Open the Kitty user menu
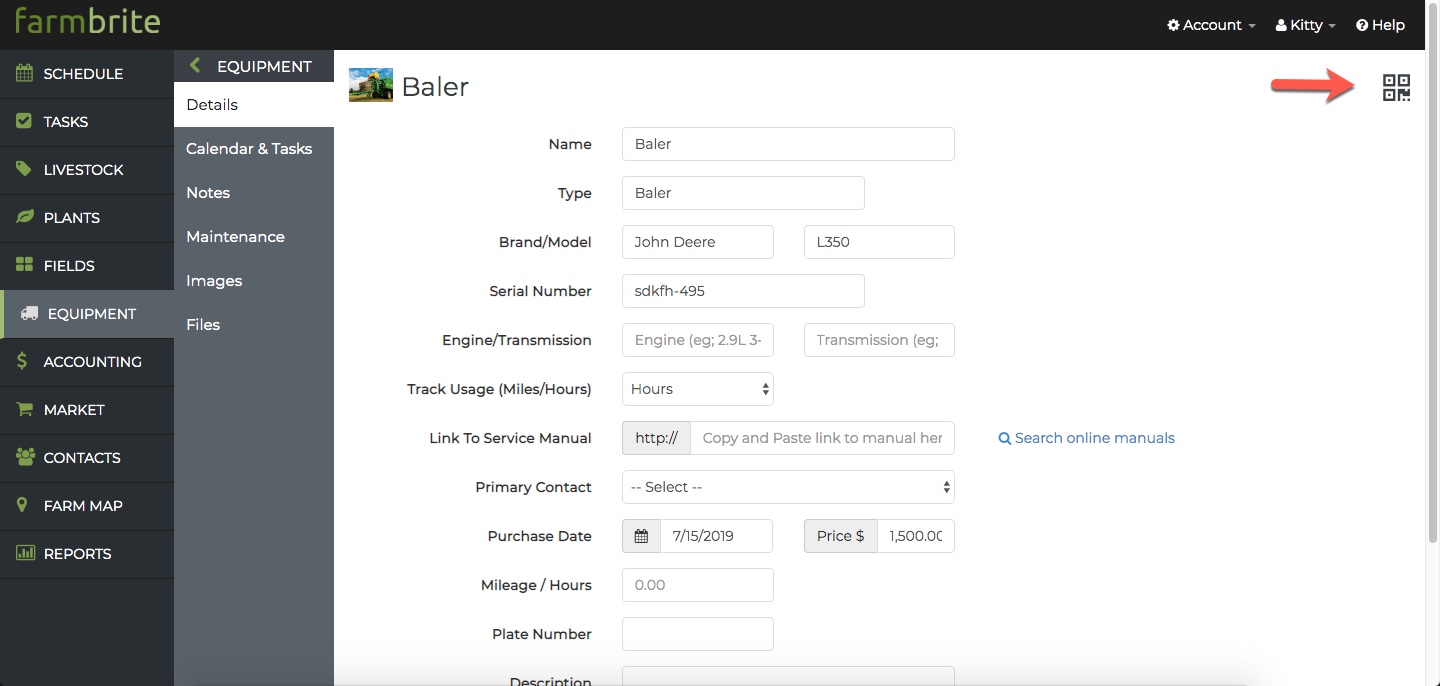The width and height of the screenshot is (1440, 686). [1306, 25]
